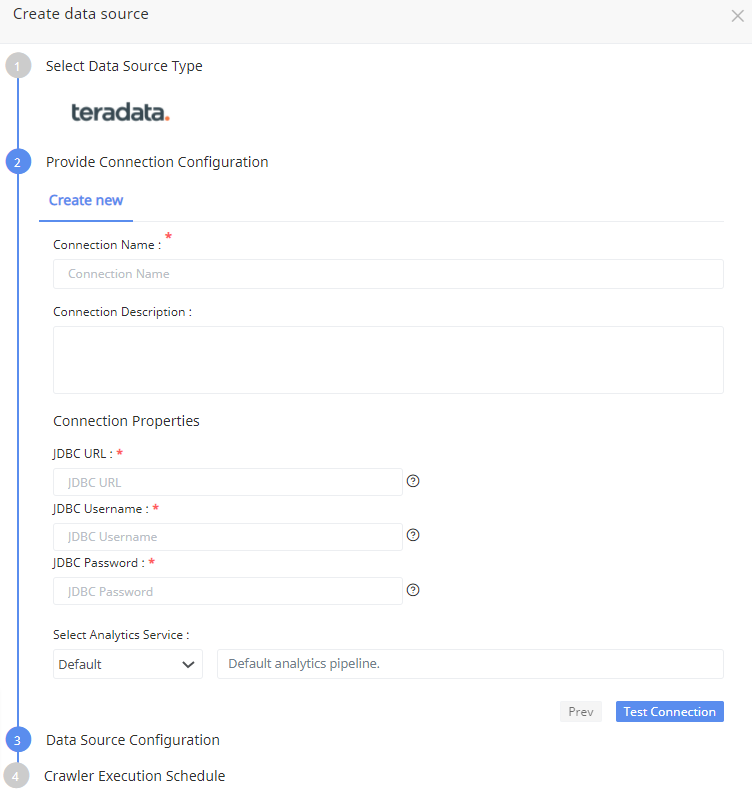This screenshot has height=797, width=752.
Task: Click step 2 circle indicator
Action: click(x=18, y=162)
